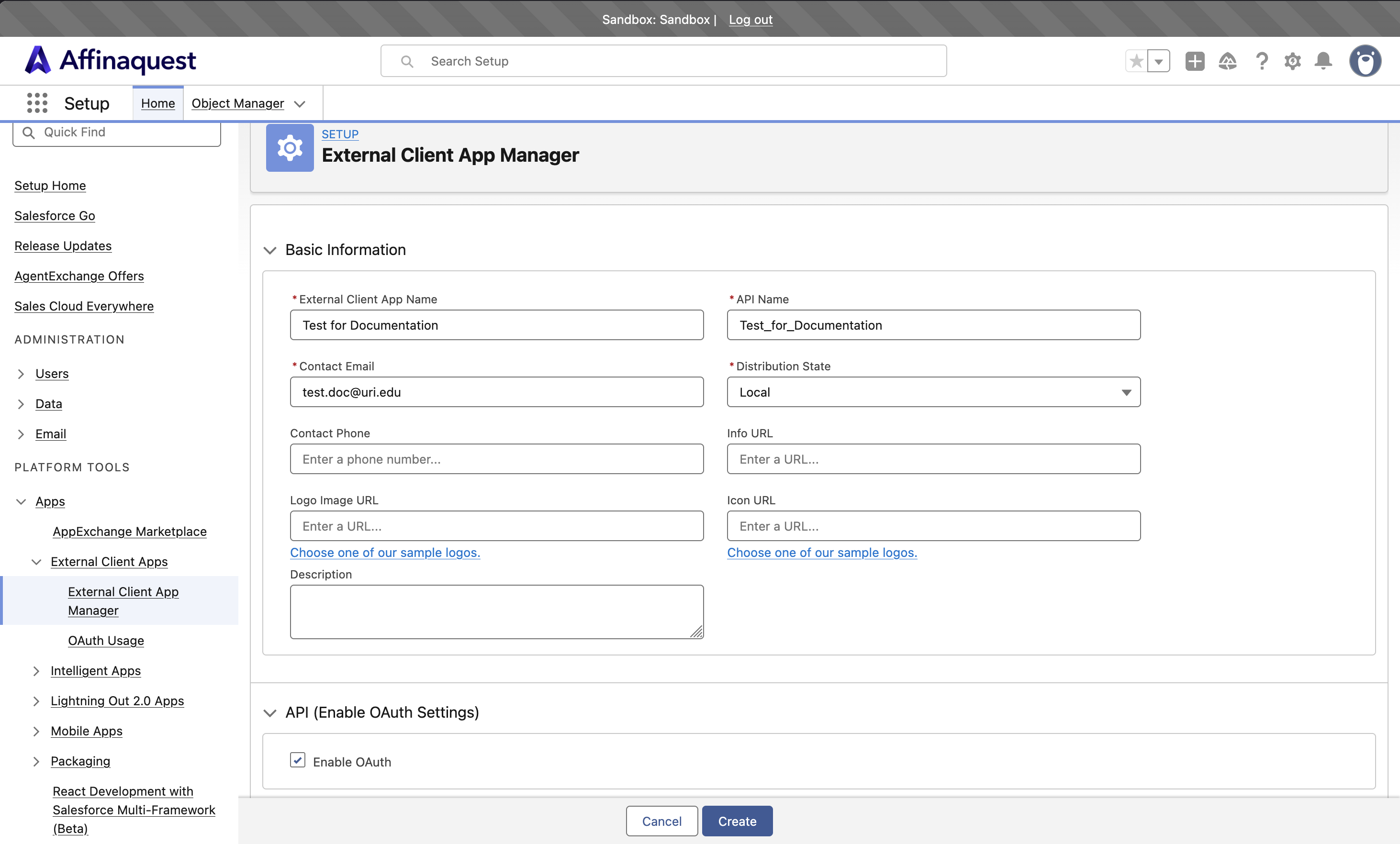Open the Object Manager tab
Viewport: 1400px width, 844px height.
point(237,103)
